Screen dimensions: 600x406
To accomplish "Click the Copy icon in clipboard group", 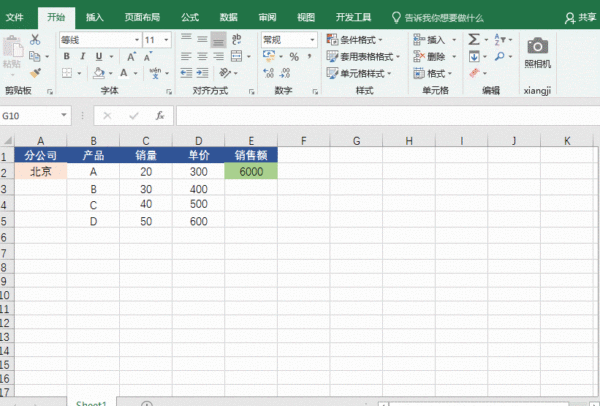I will coord(35,56).
